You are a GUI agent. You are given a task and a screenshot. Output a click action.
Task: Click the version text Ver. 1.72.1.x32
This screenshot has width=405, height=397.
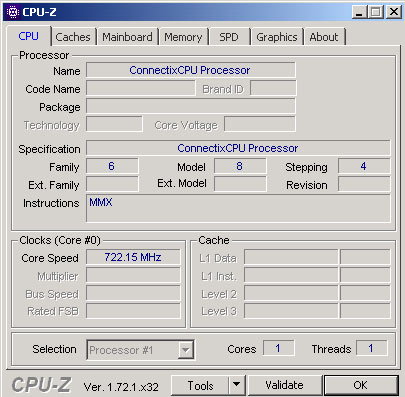121,387
